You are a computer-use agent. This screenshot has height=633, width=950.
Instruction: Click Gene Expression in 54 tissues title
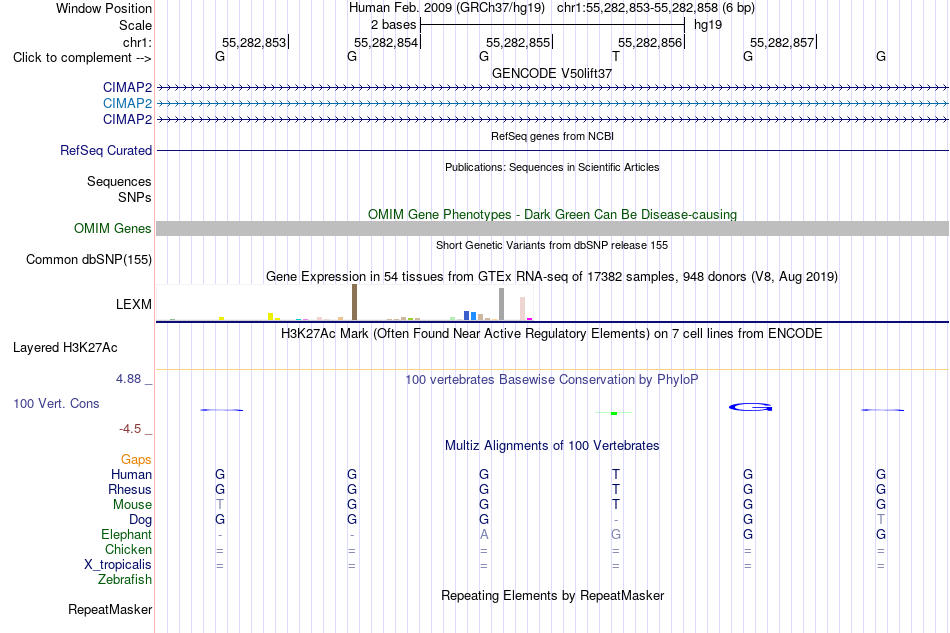point(552,277)
